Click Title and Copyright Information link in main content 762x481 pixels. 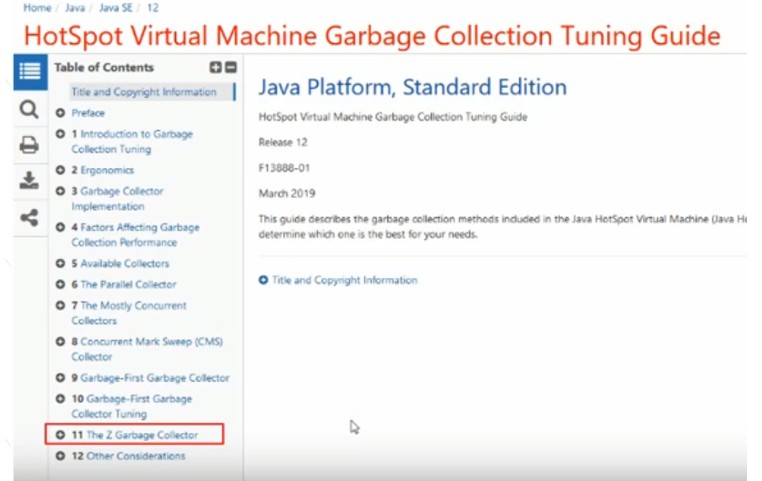[x=345, y=280]
